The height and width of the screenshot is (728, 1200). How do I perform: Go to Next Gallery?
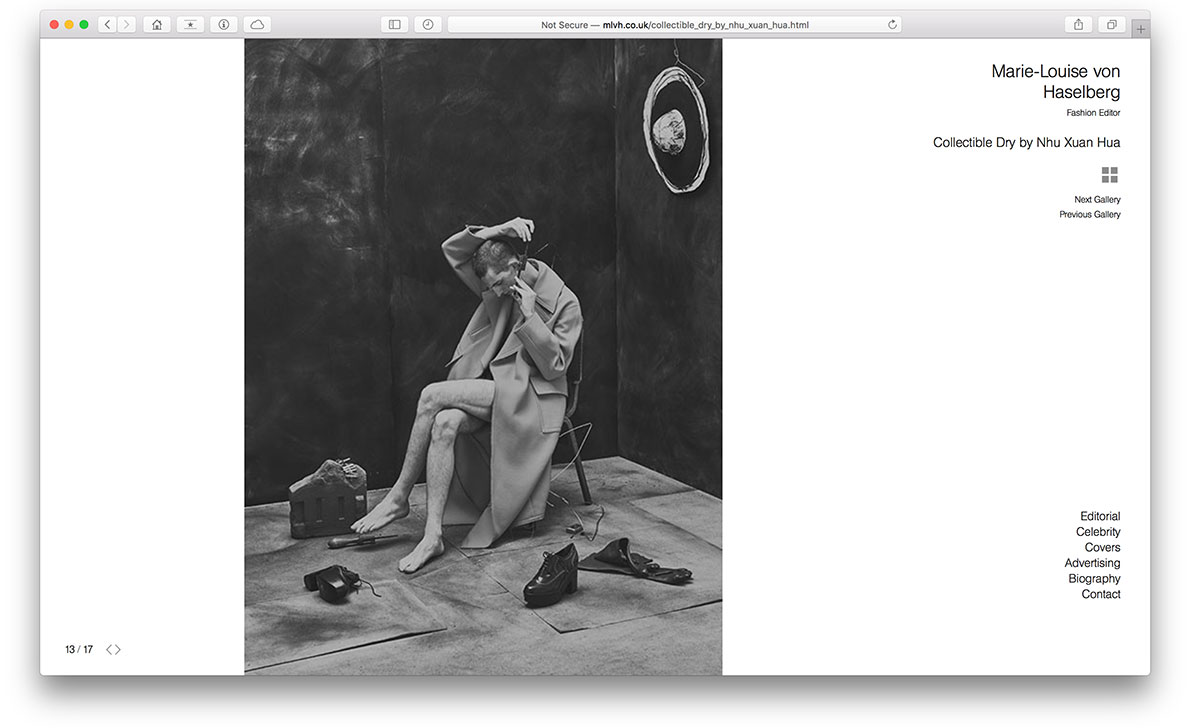pos(1097,199)
